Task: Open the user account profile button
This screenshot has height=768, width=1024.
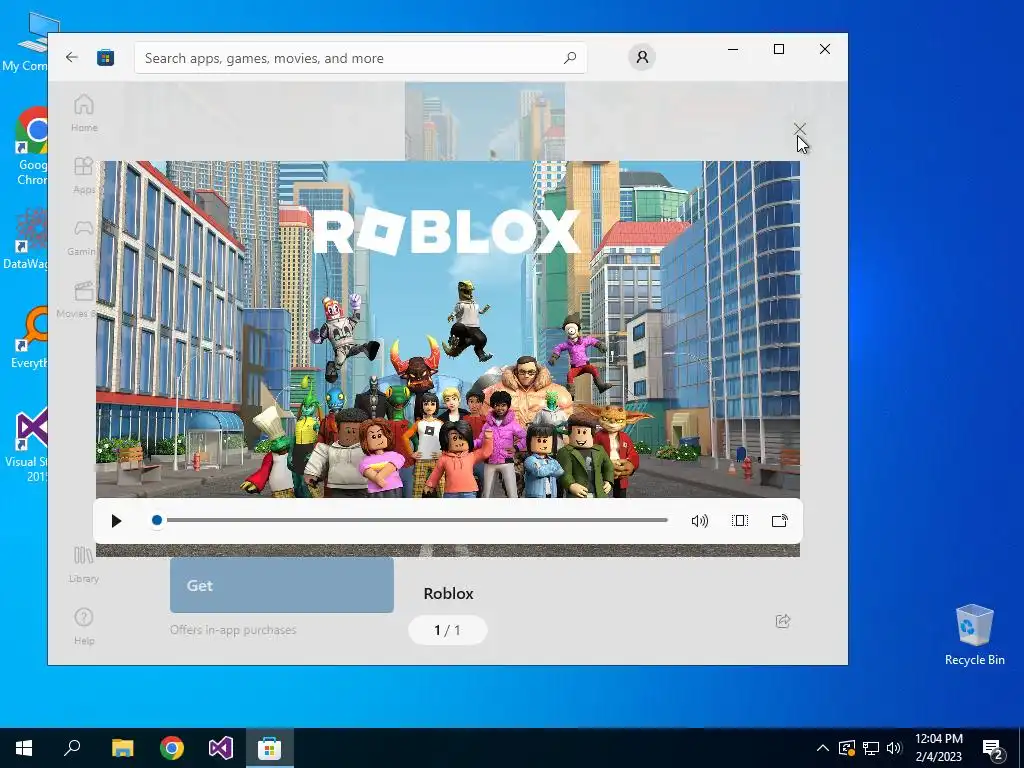Action: point(642,57)
